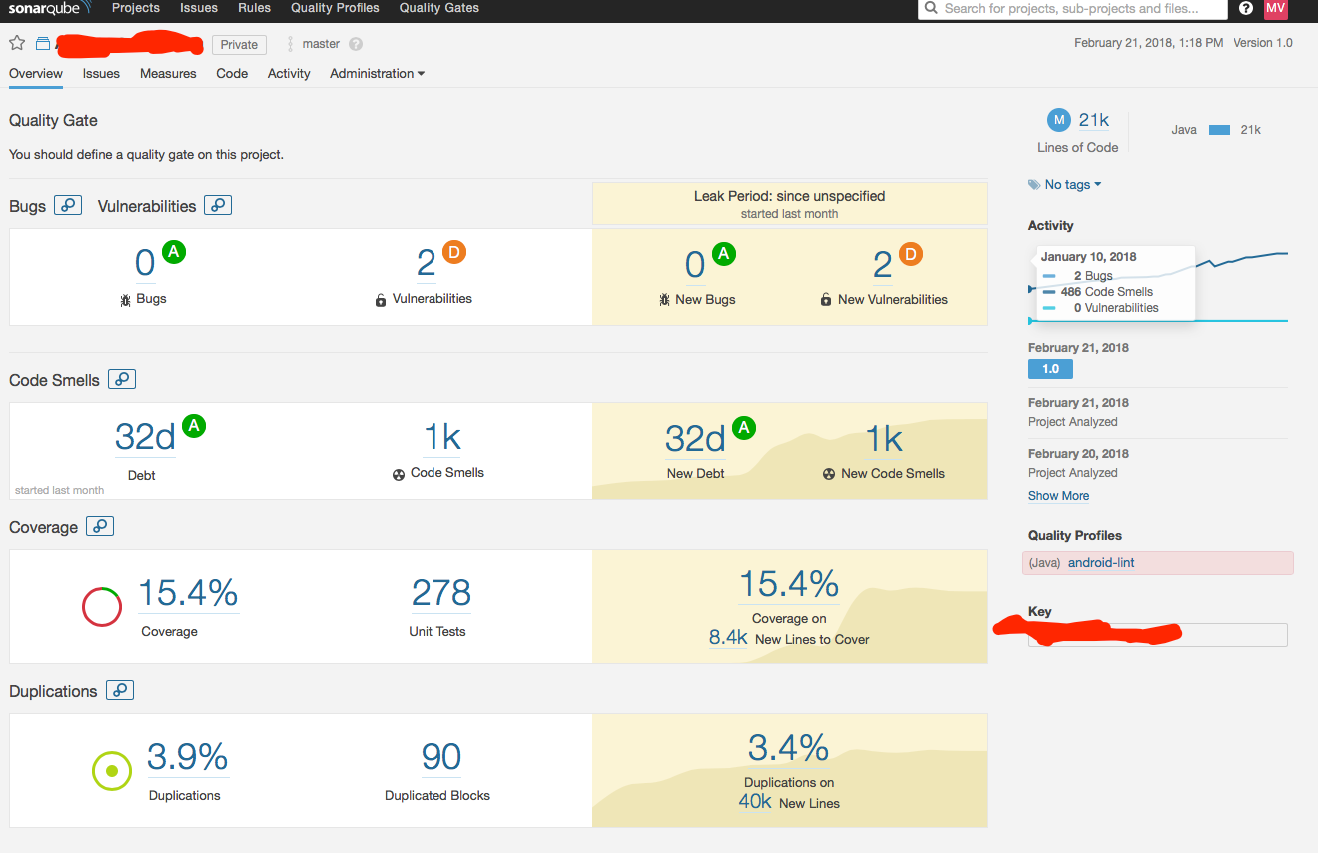The width and height of the screenshot is (1318, 853).
Task: Click the tag icon next to No tags
Action: (x=1035, y=184)
